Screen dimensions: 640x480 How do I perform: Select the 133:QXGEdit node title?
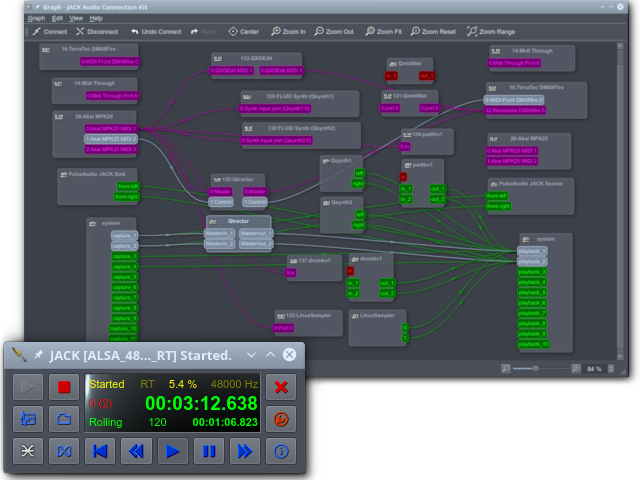256,58
